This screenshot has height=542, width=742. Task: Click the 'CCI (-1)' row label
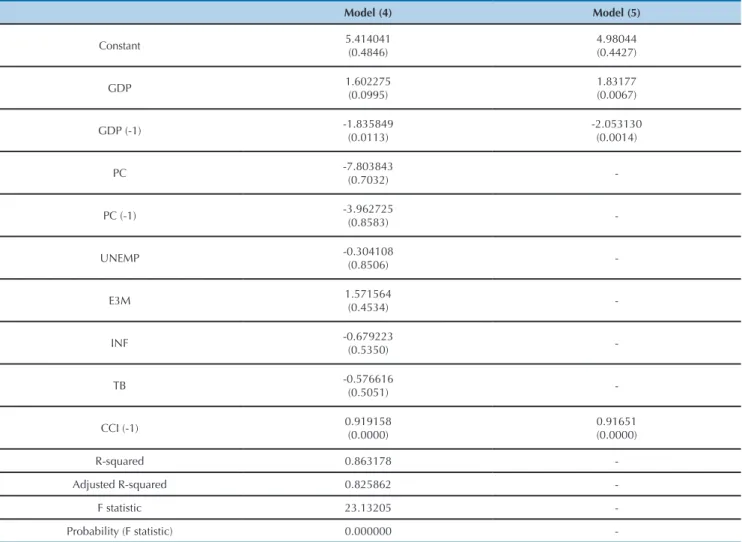tap(119, 428)
